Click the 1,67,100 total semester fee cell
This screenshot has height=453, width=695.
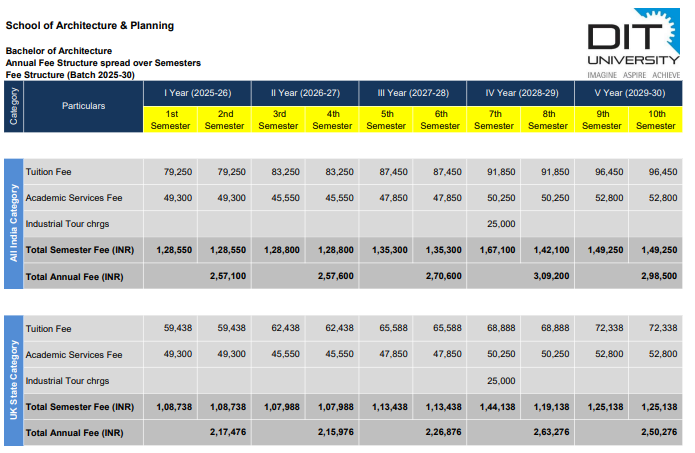coord(495,249)
